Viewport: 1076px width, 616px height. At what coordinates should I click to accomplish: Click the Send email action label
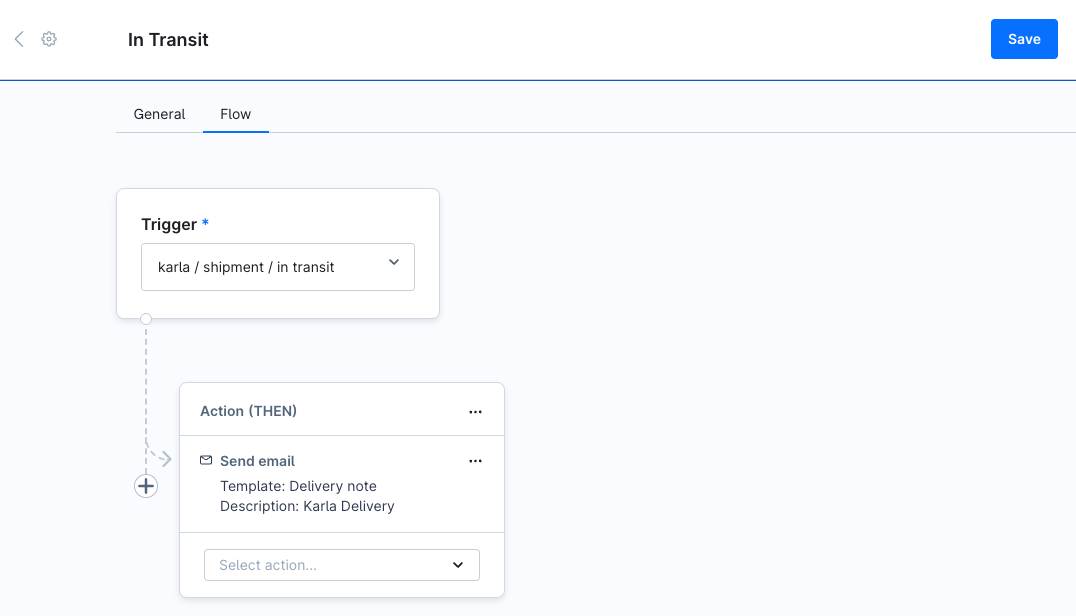click(x=257, y=460)
